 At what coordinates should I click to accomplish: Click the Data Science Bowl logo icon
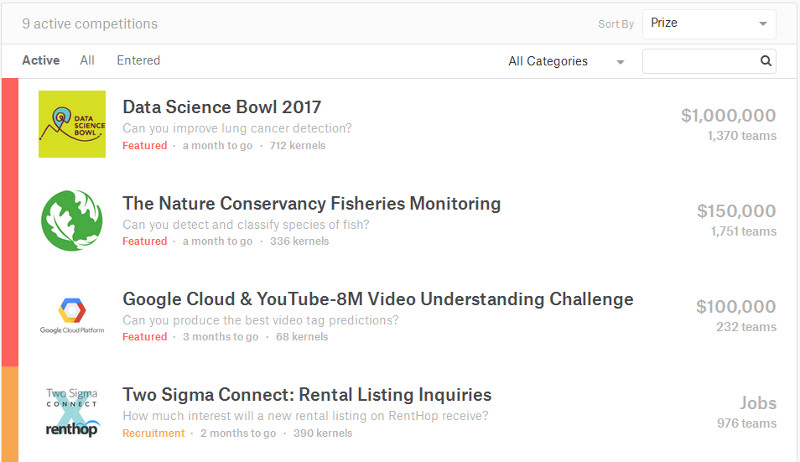[72, 124]
